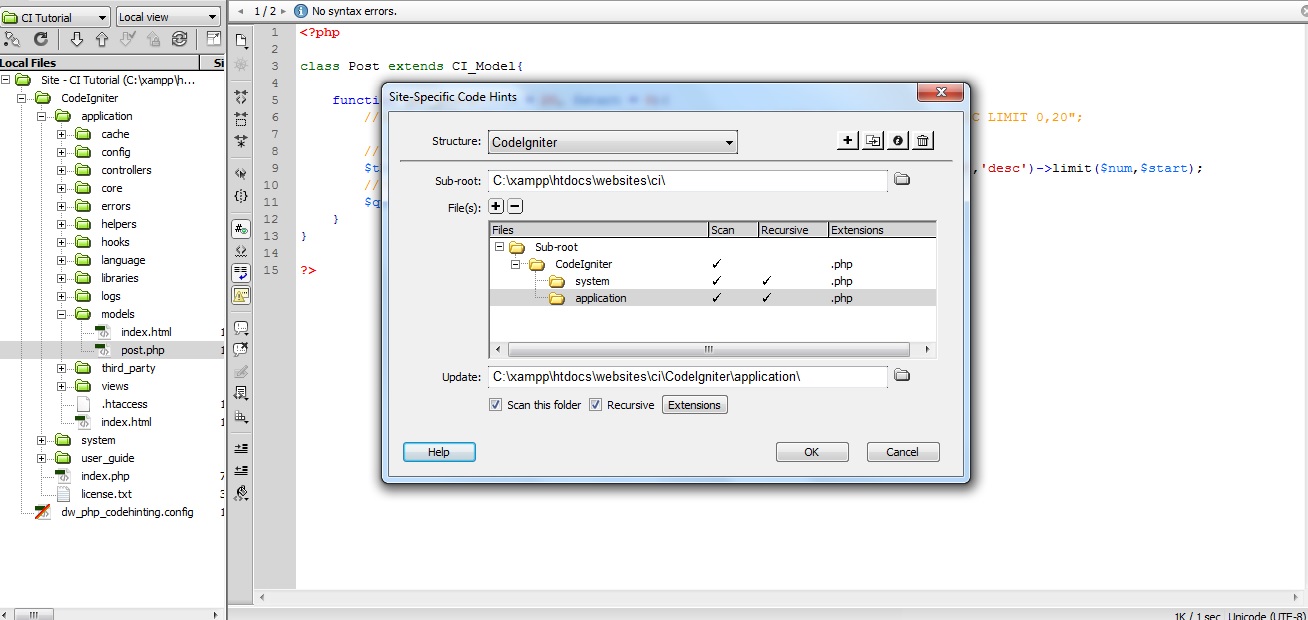Open the Structure dropdown showing CodeIgniter

click(729, 141)
